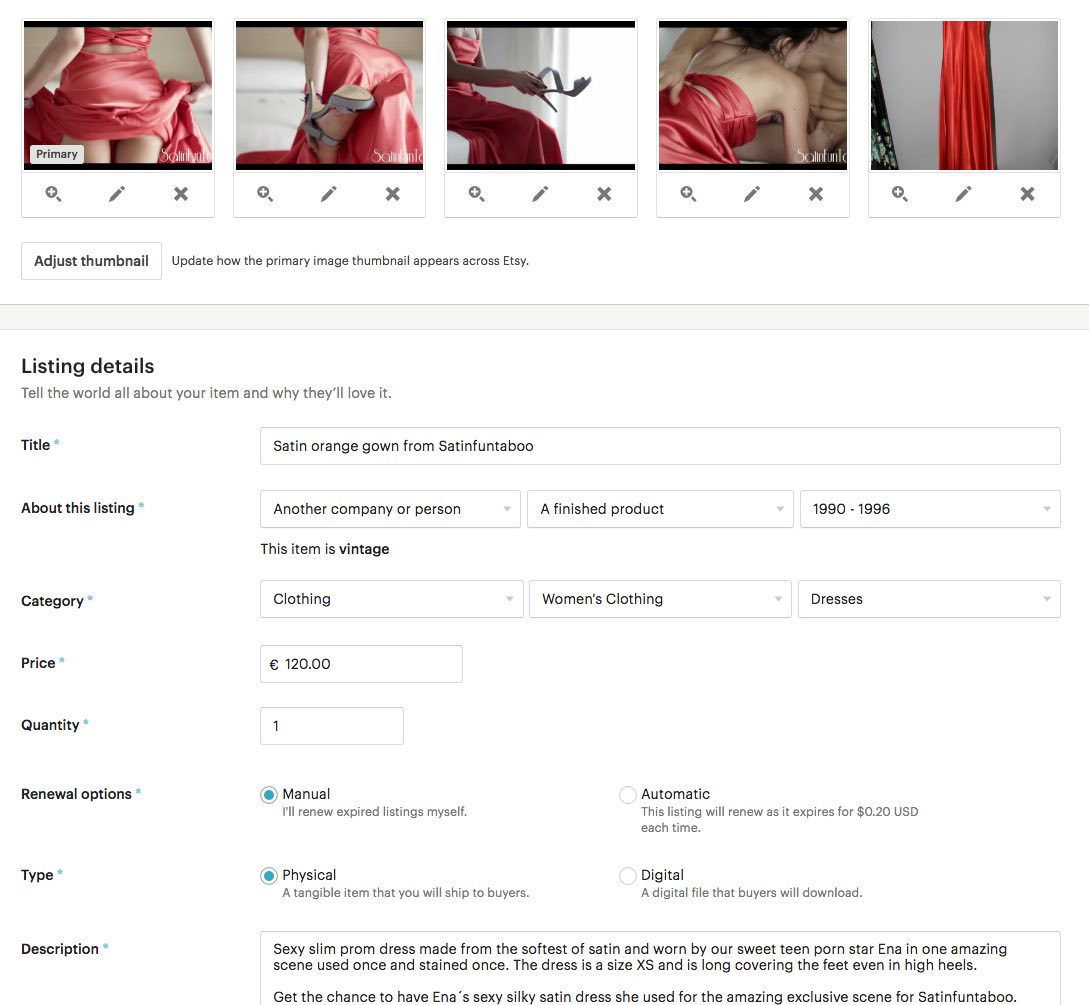This screenshot has height=1005, width=1089.
Task: Open the 'Another company or person' dropdown
Action: 390,509
